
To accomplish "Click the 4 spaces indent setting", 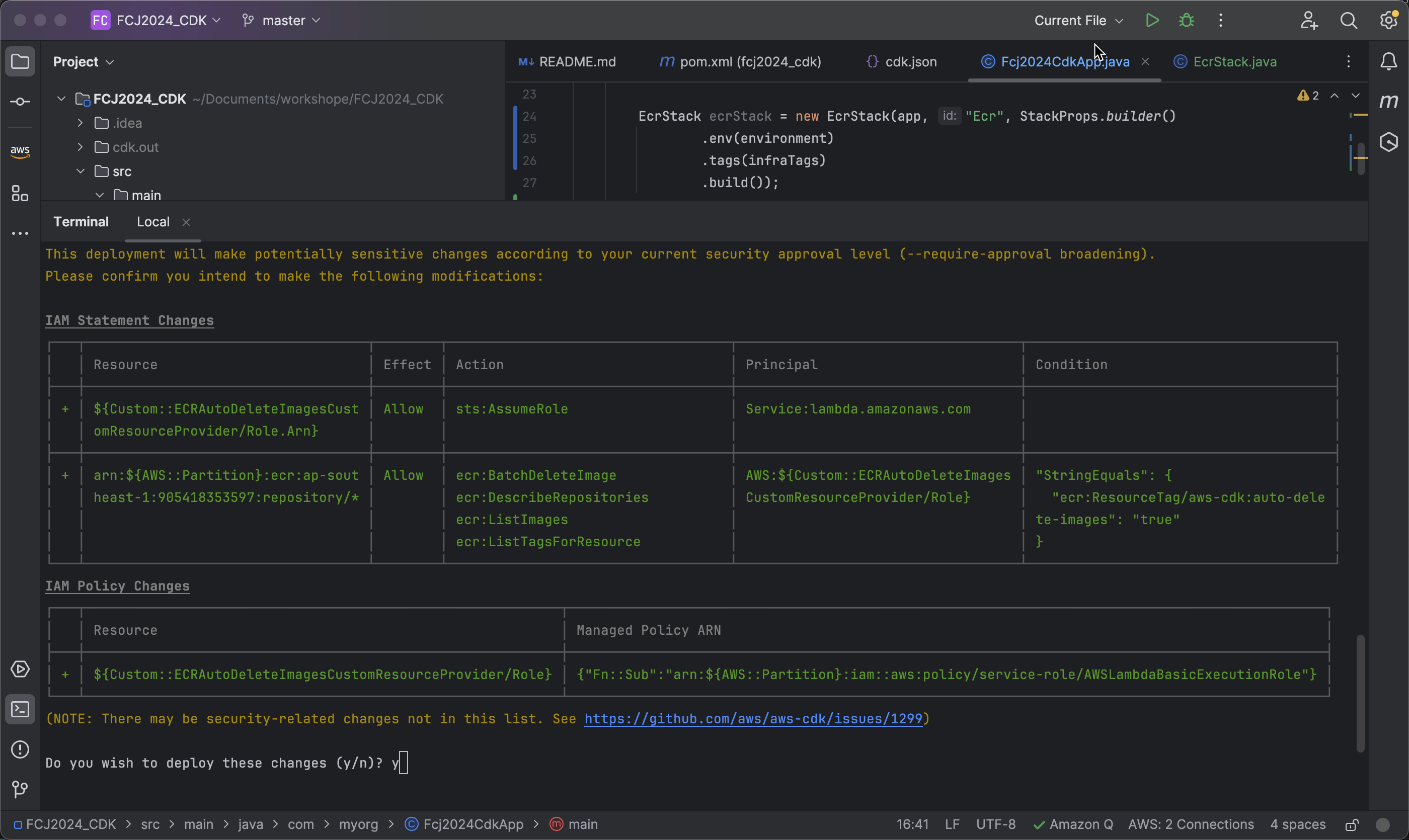I will click(1297, 825).
